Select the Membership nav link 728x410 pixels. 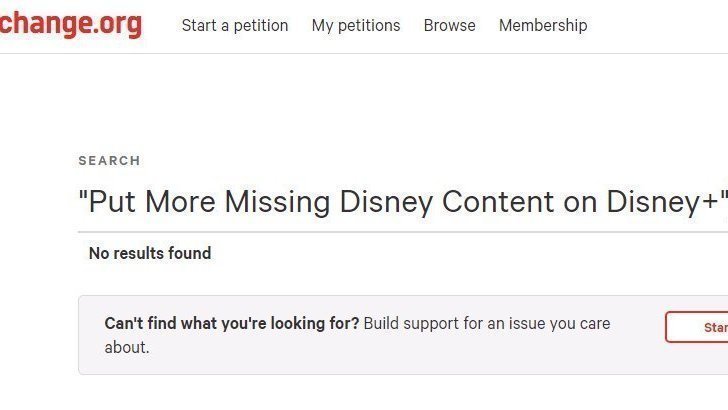[x=543, y=25]
